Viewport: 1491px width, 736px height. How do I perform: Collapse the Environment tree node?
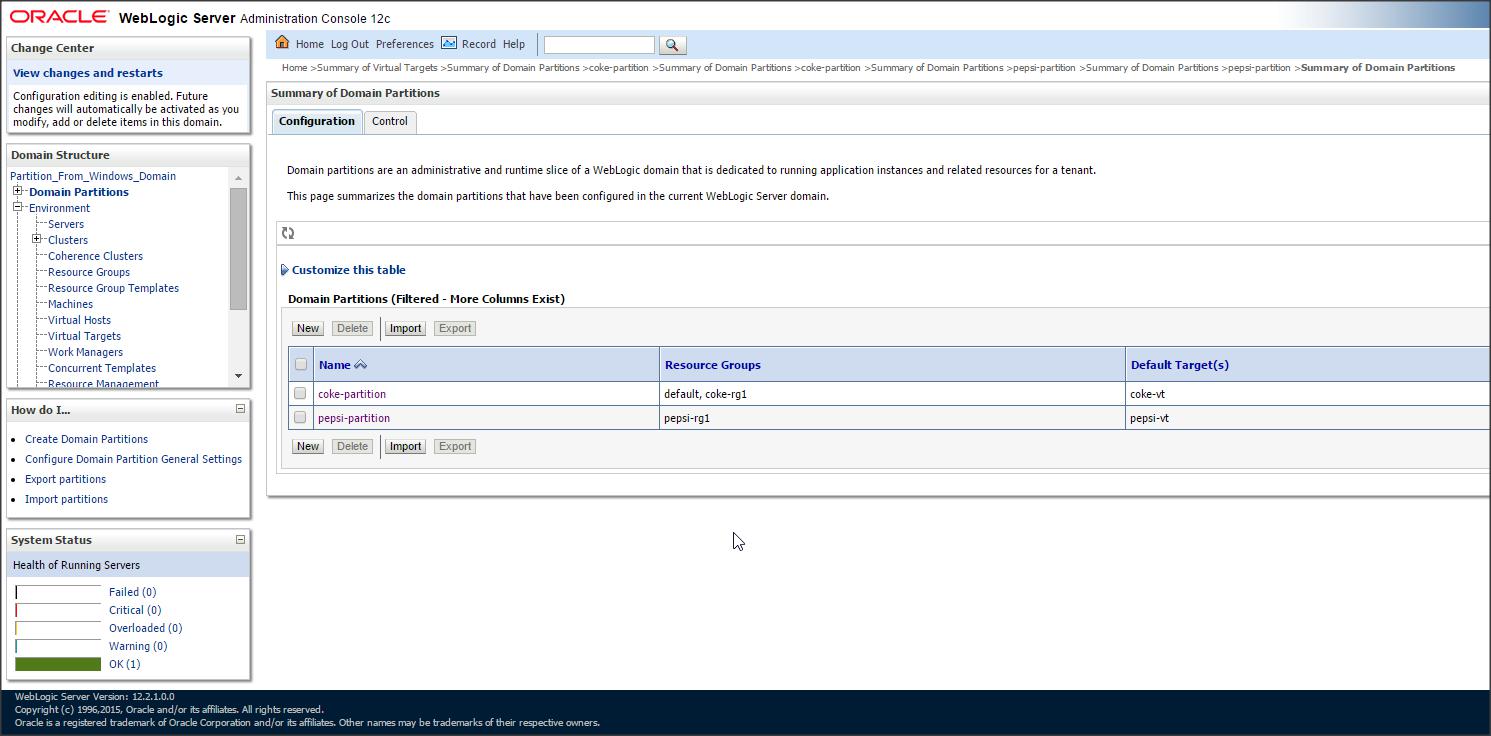[x=17, y=207]
